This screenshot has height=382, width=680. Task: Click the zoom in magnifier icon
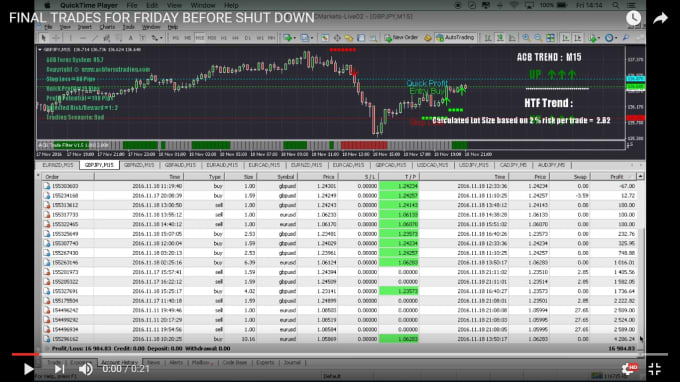pyautogui.click(x=526, y=38)
